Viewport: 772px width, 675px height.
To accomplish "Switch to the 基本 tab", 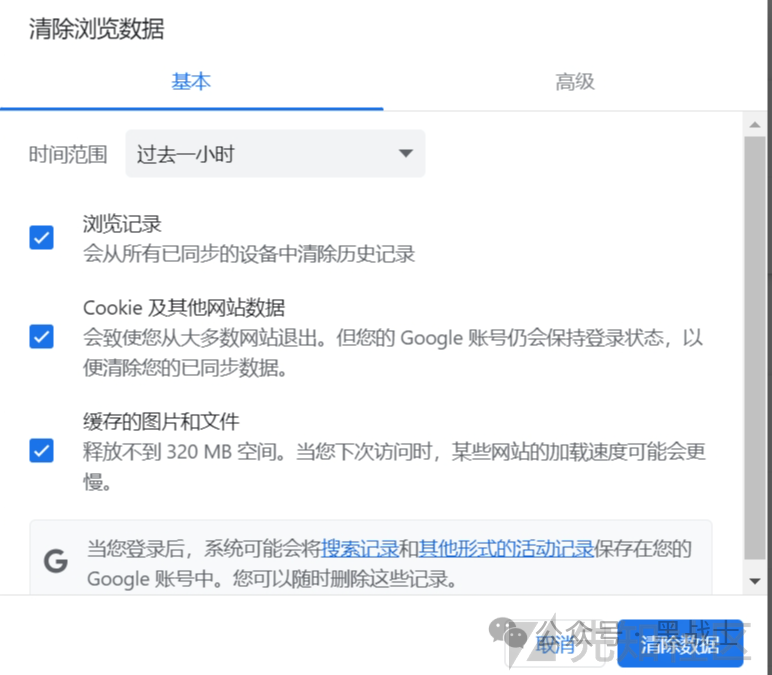I will (191, 82).
